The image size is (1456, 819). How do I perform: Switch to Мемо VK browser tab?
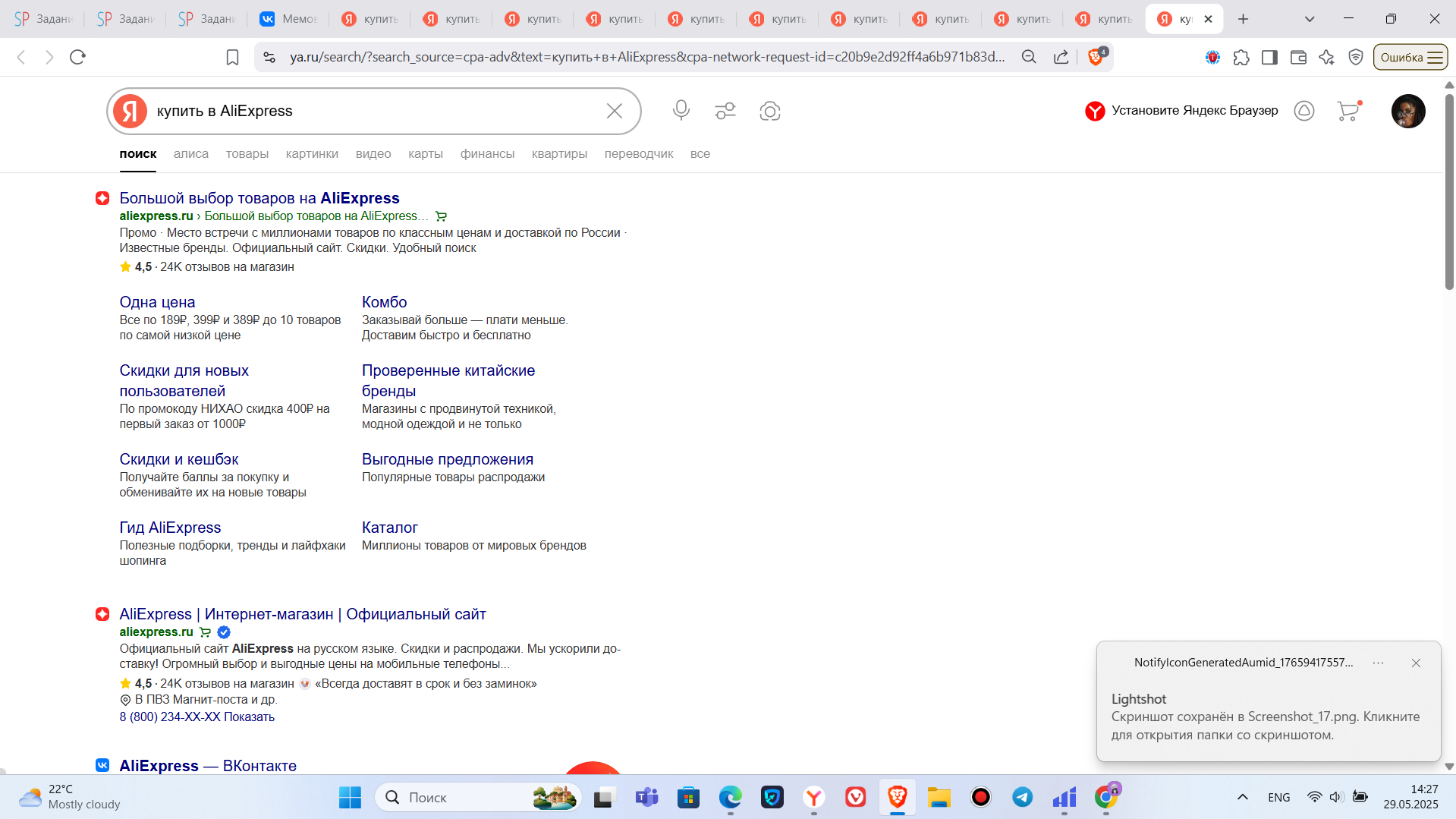(288, 19)
